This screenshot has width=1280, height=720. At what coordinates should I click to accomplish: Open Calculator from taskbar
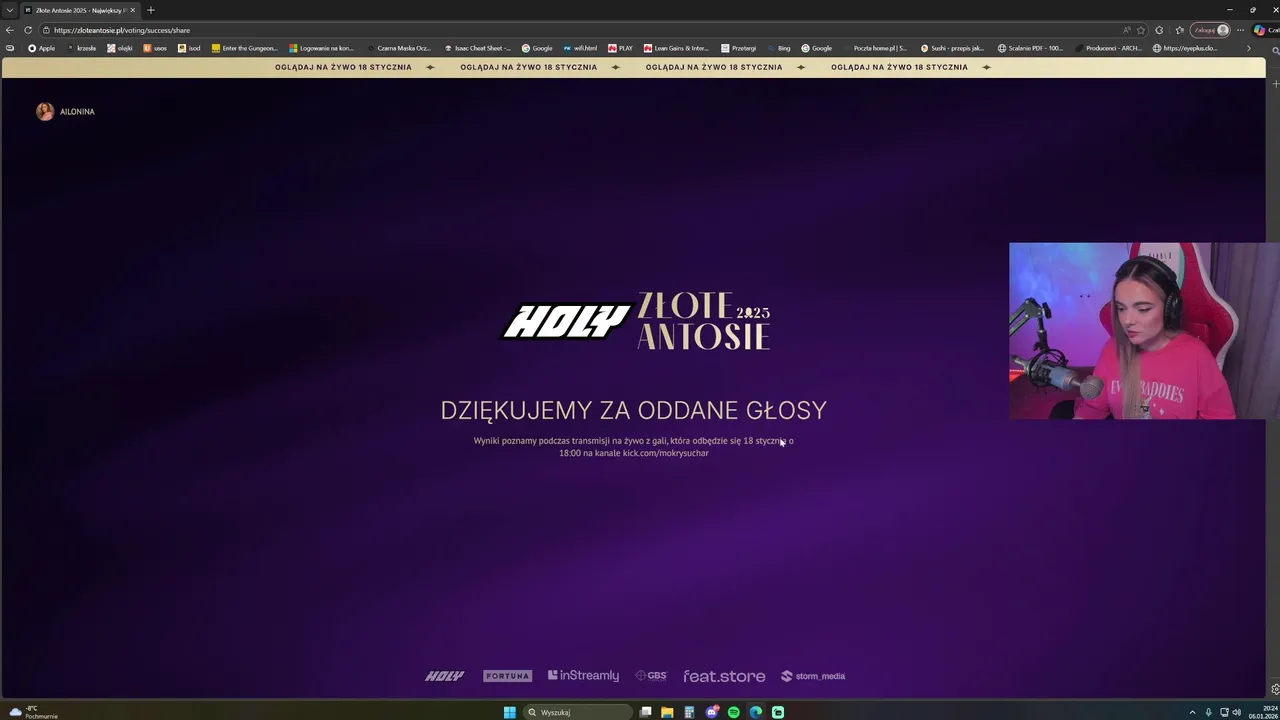[x=689, y=712]
